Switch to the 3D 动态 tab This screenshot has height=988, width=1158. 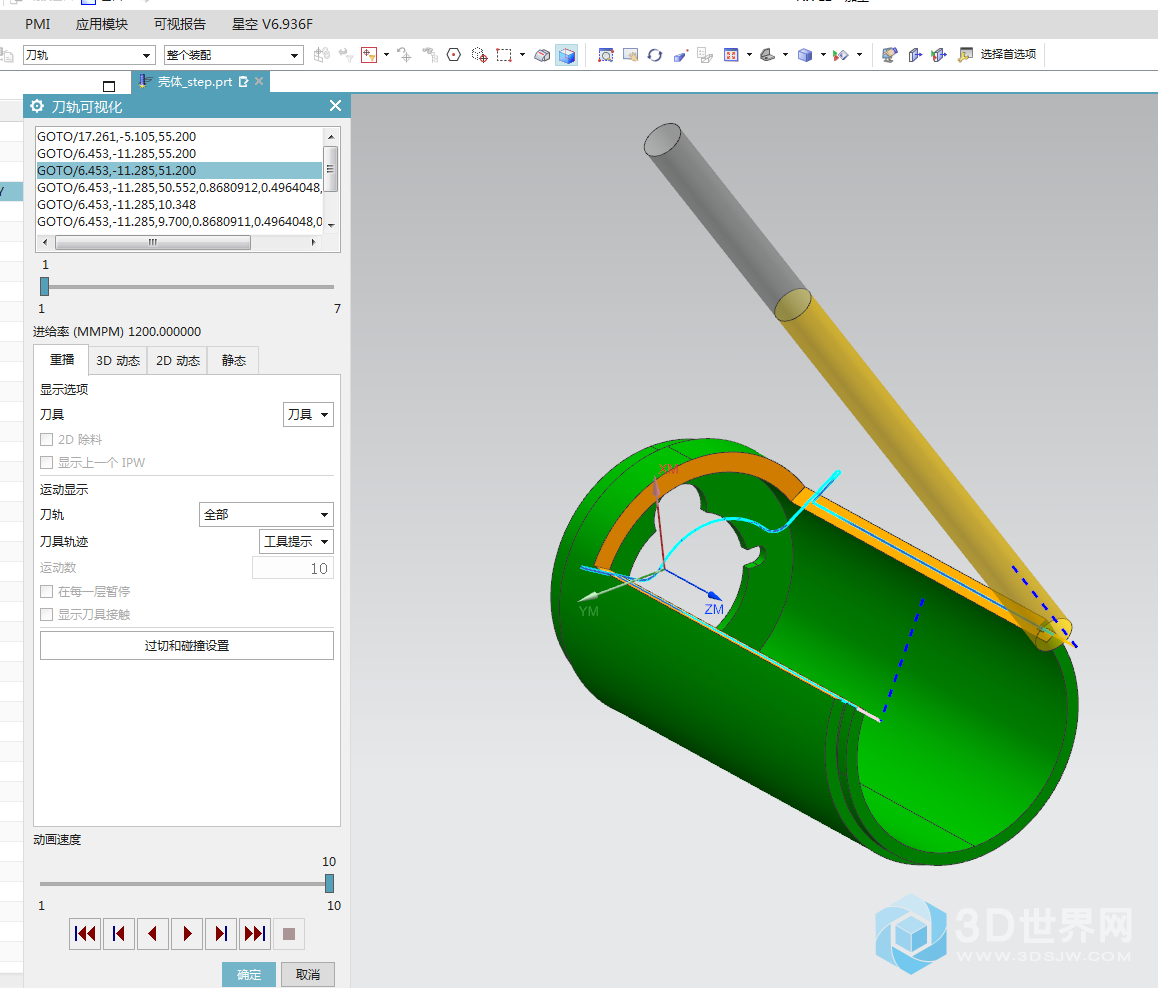coord(118,360)
